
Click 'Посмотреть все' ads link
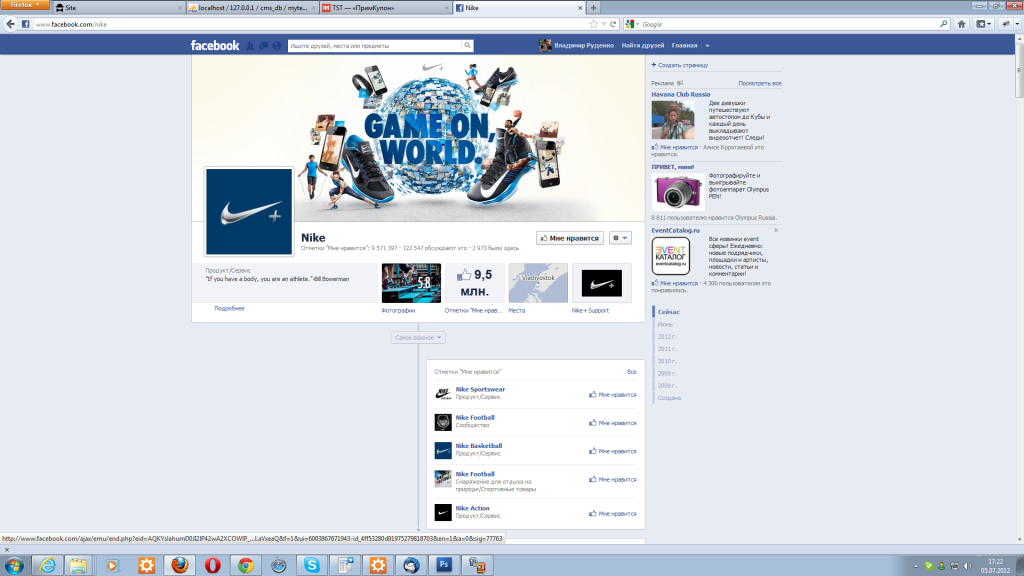tap(760, 84)
